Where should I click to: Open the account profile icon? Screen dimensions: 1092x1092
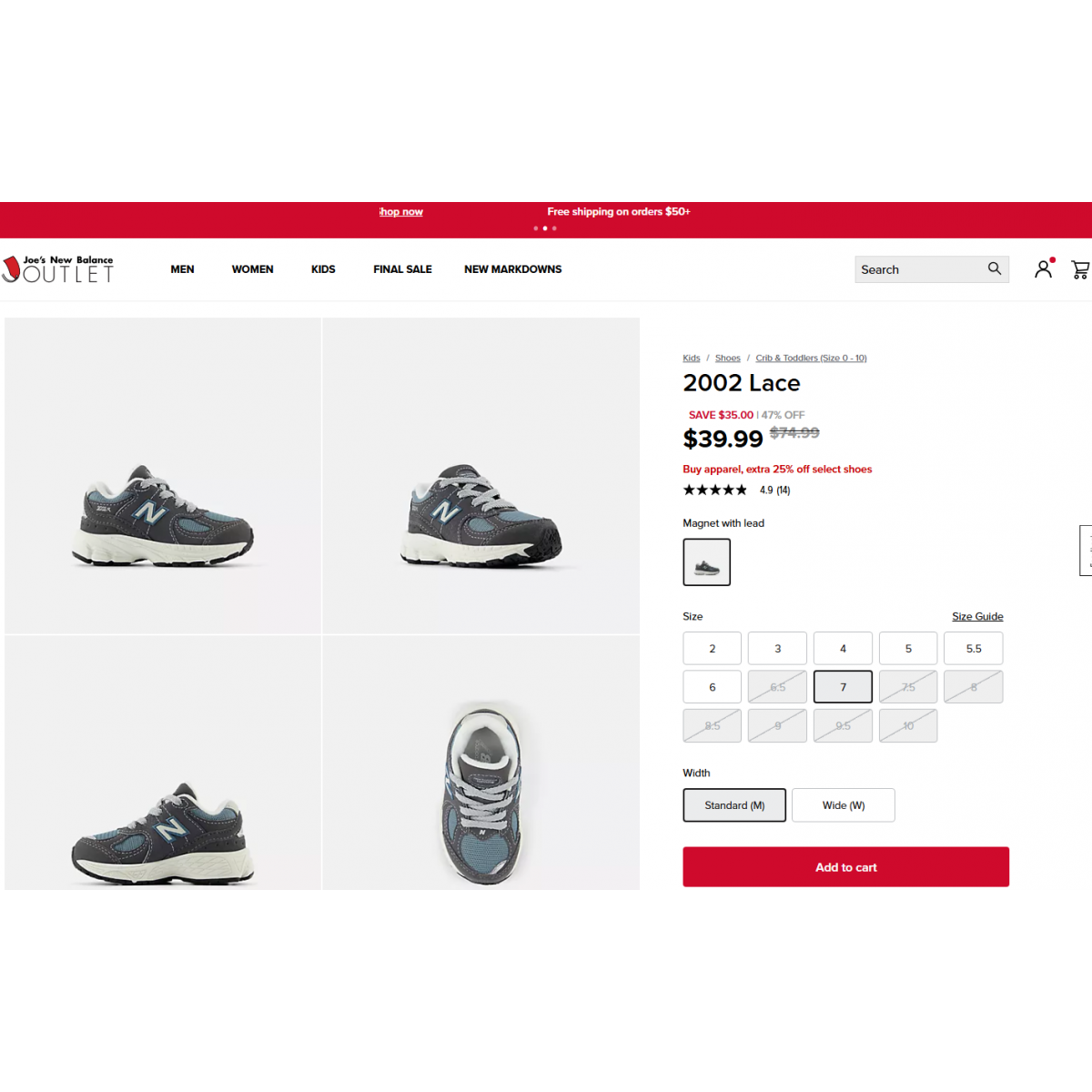coord(1044,268)
